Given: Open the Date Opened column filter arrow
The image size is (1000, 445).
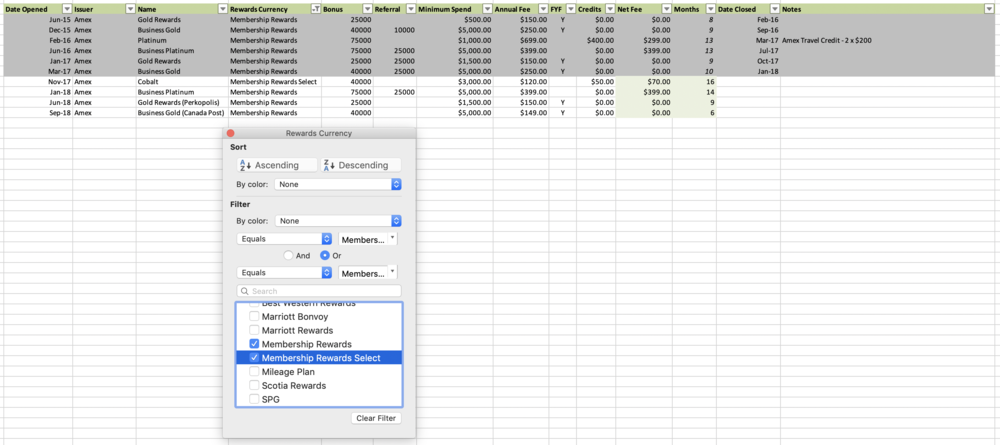Looking at the screenshot, I should pos(67,8).
